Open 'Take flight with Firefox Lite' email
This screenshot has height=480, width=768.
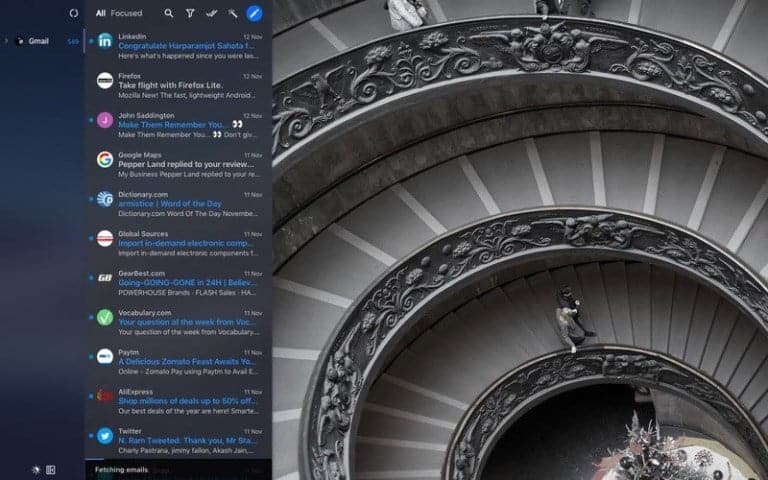(170, 85)
